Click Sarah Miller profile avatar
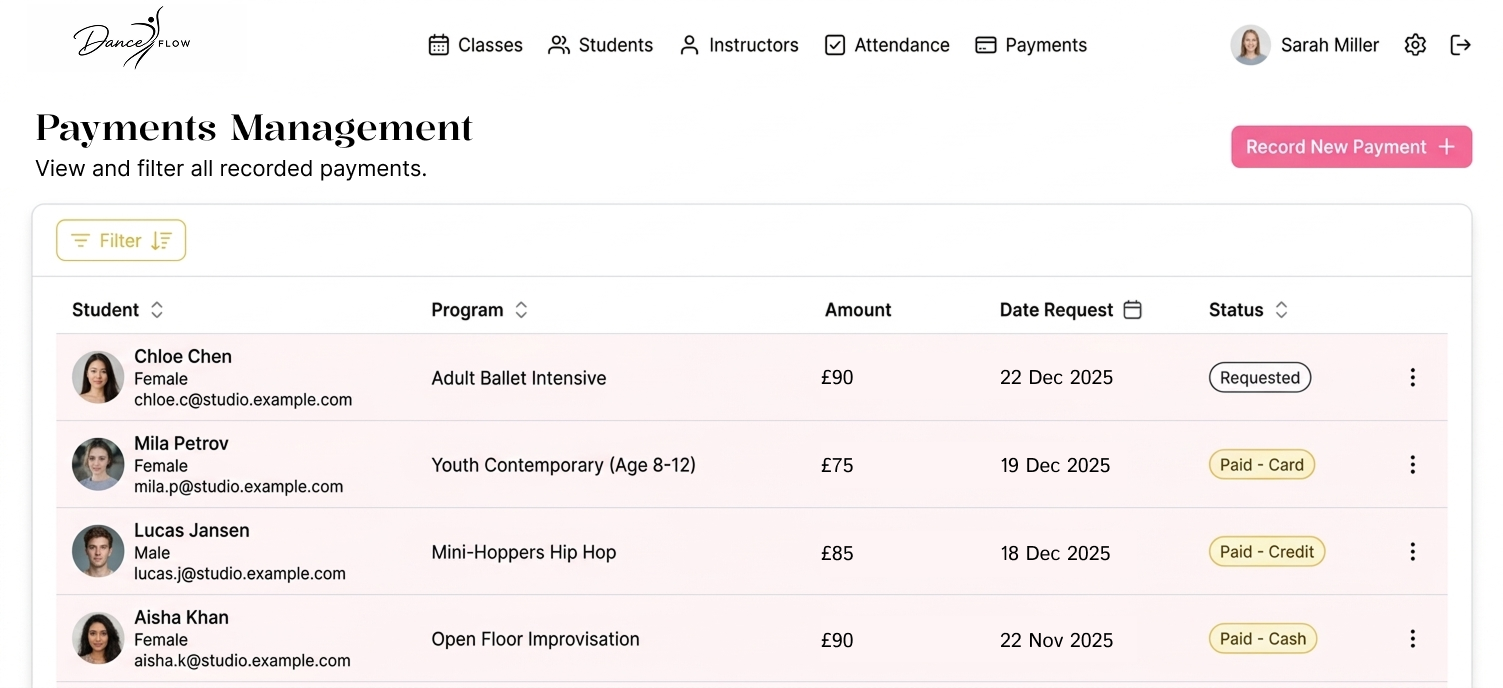 point(1250,45)
